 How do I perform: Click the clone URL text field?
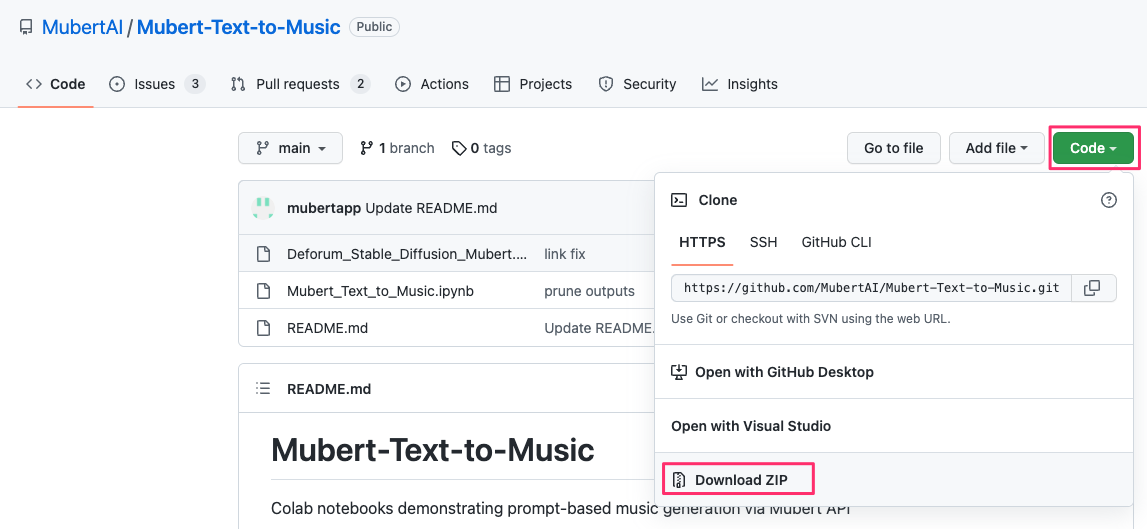pos(871,288)
